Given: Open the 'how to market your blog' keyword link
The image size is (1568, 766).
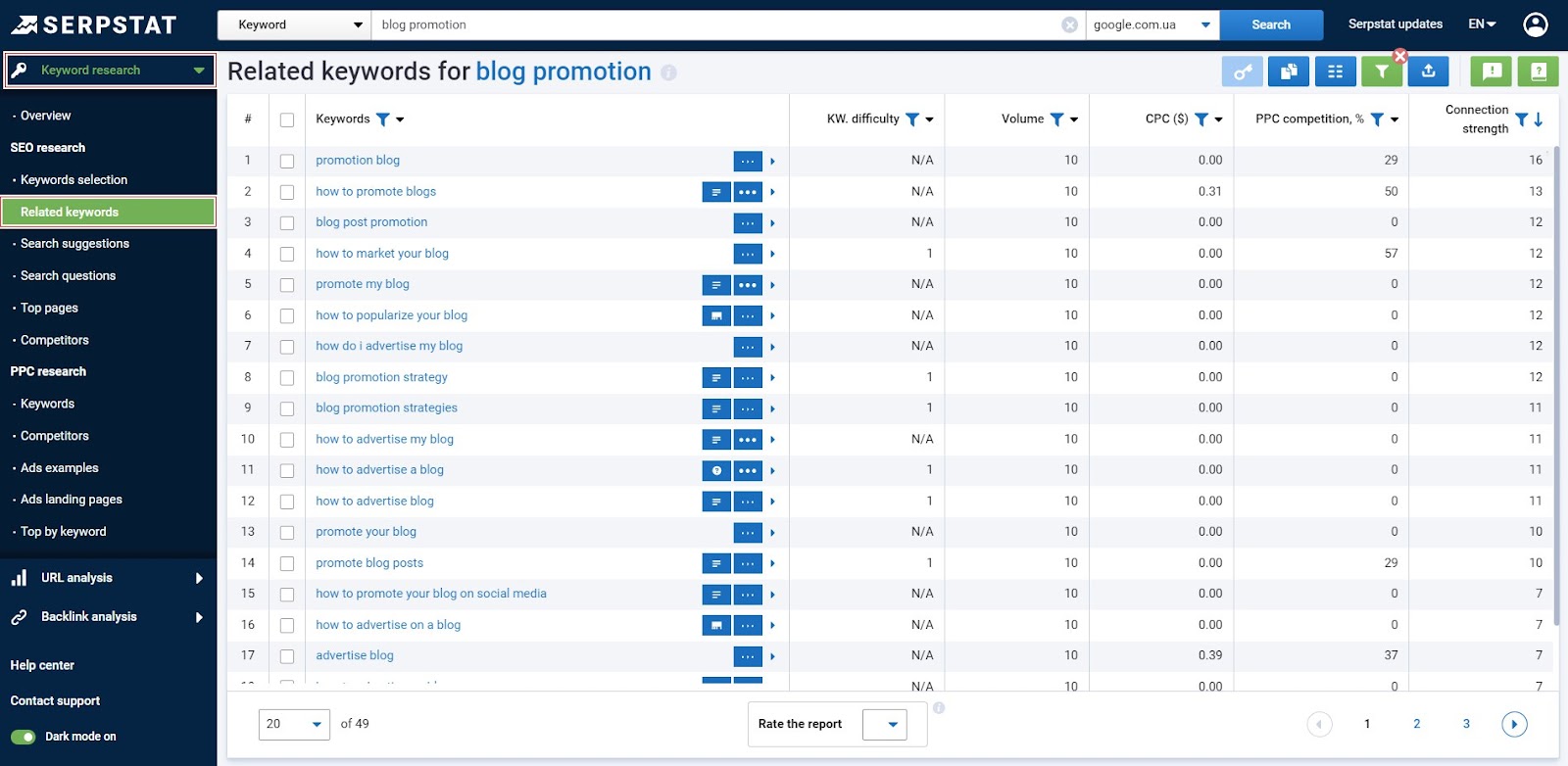Looking at the screenshot, I should pos(382,254).
